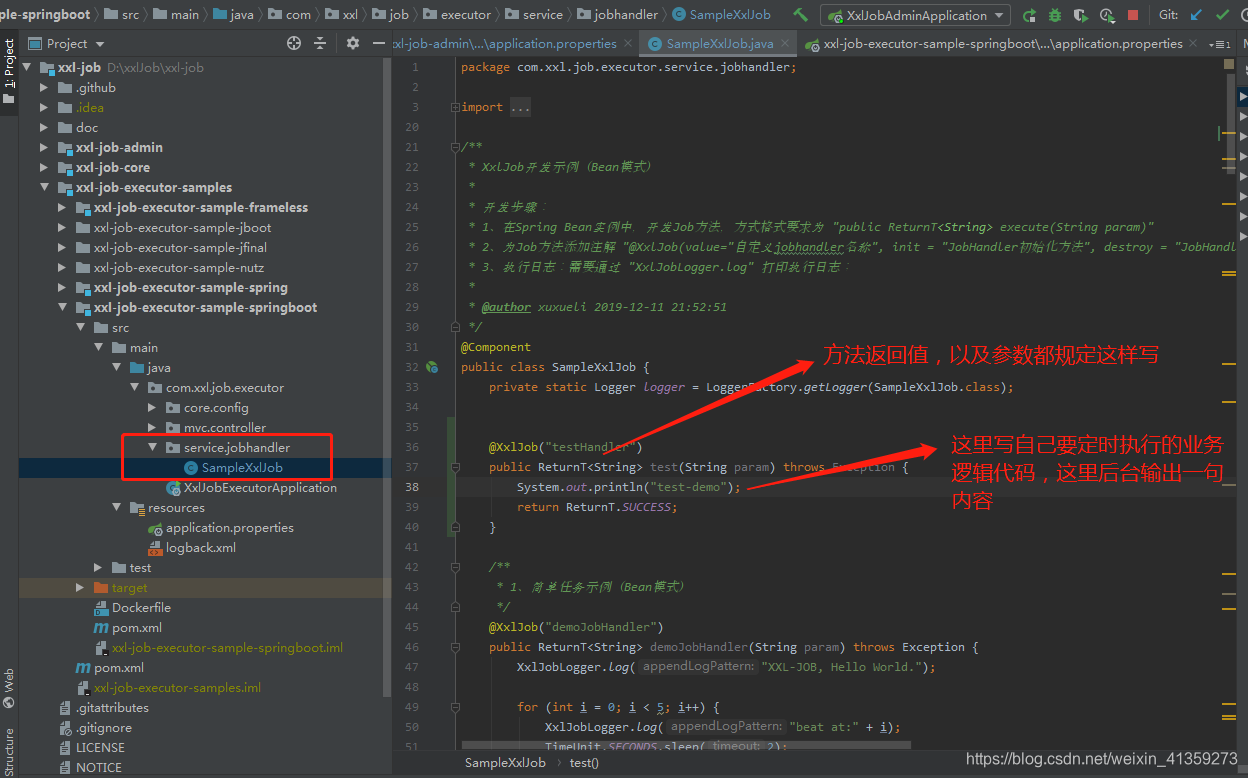
Task: Expand the .github folder
Action: pyautogui.click(x=44, y=88)
